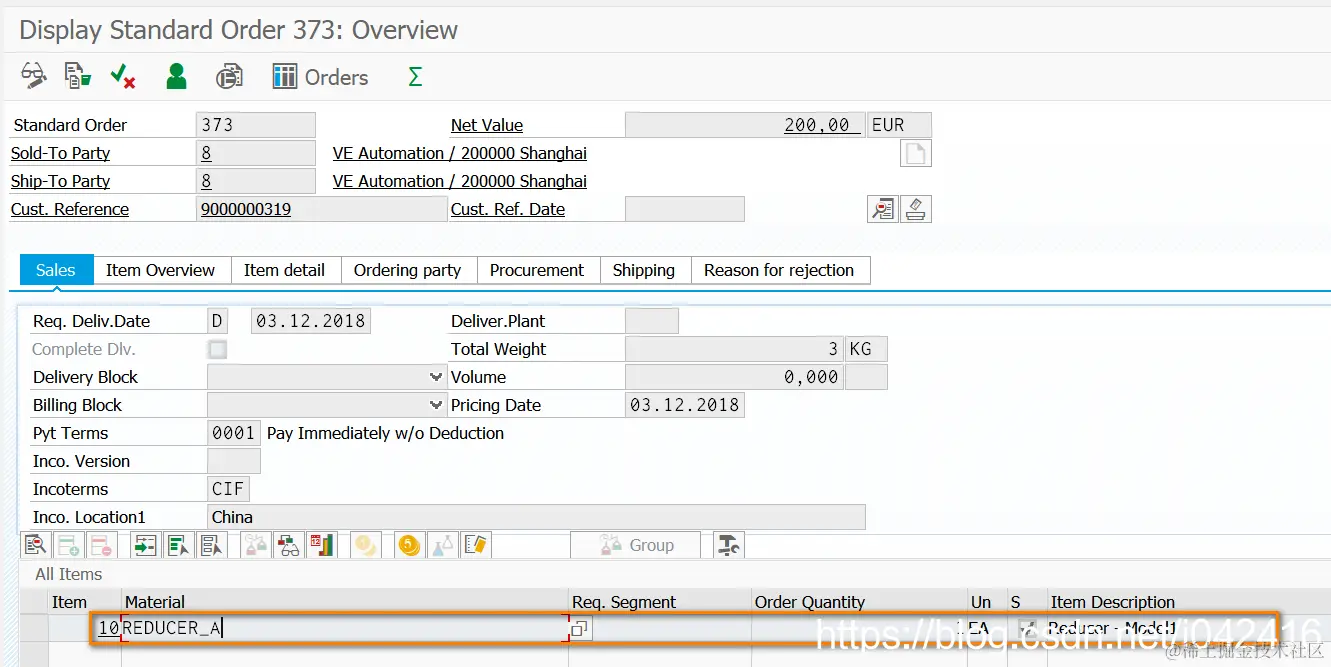This screenshot has width=1331, height=667.
Task: Click the Req. Deliv.Date field 03.12.2018
Action: click(x=310, y=321)
